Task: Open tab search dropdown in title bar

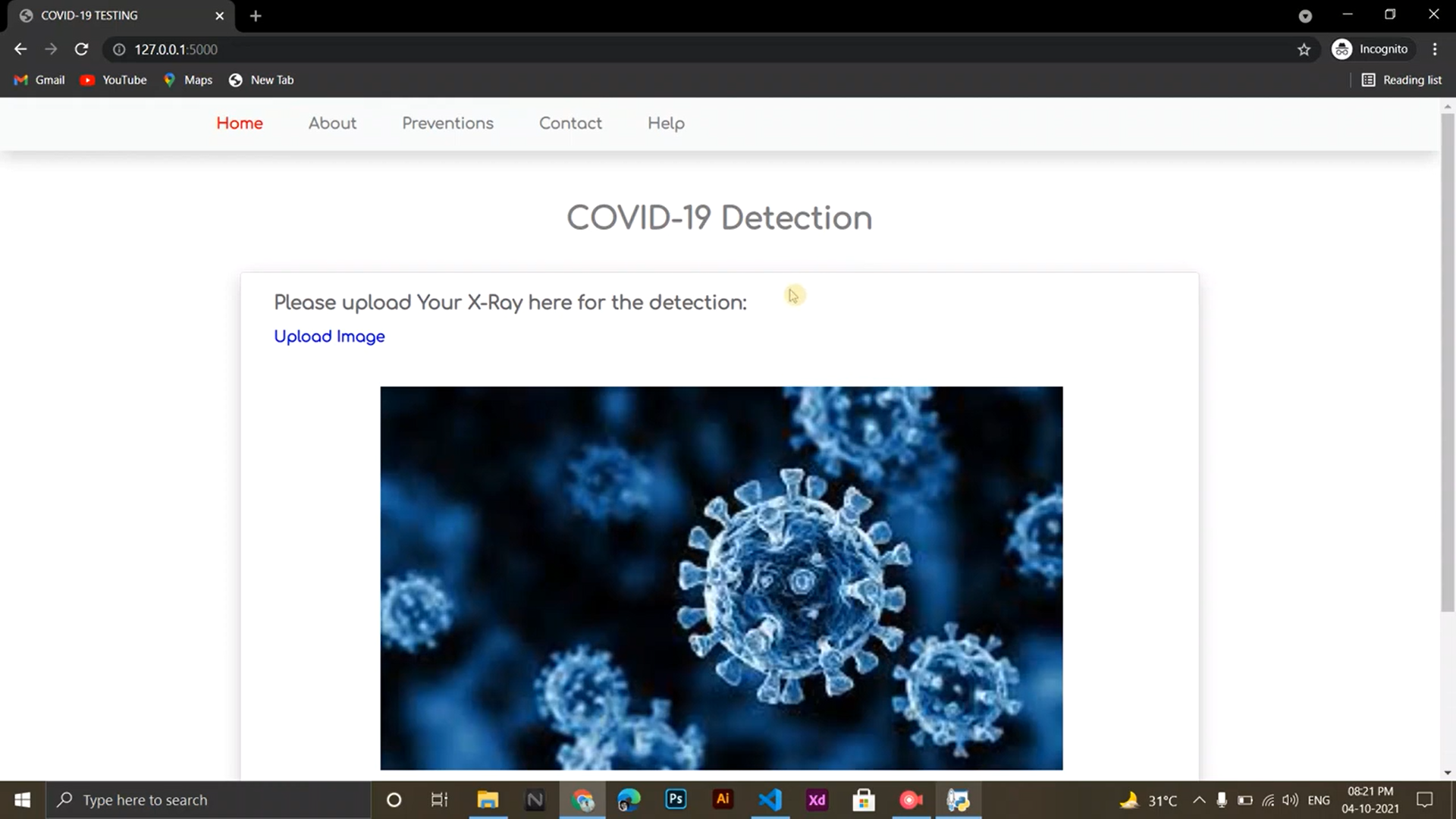Action: tap(1305, 16)
